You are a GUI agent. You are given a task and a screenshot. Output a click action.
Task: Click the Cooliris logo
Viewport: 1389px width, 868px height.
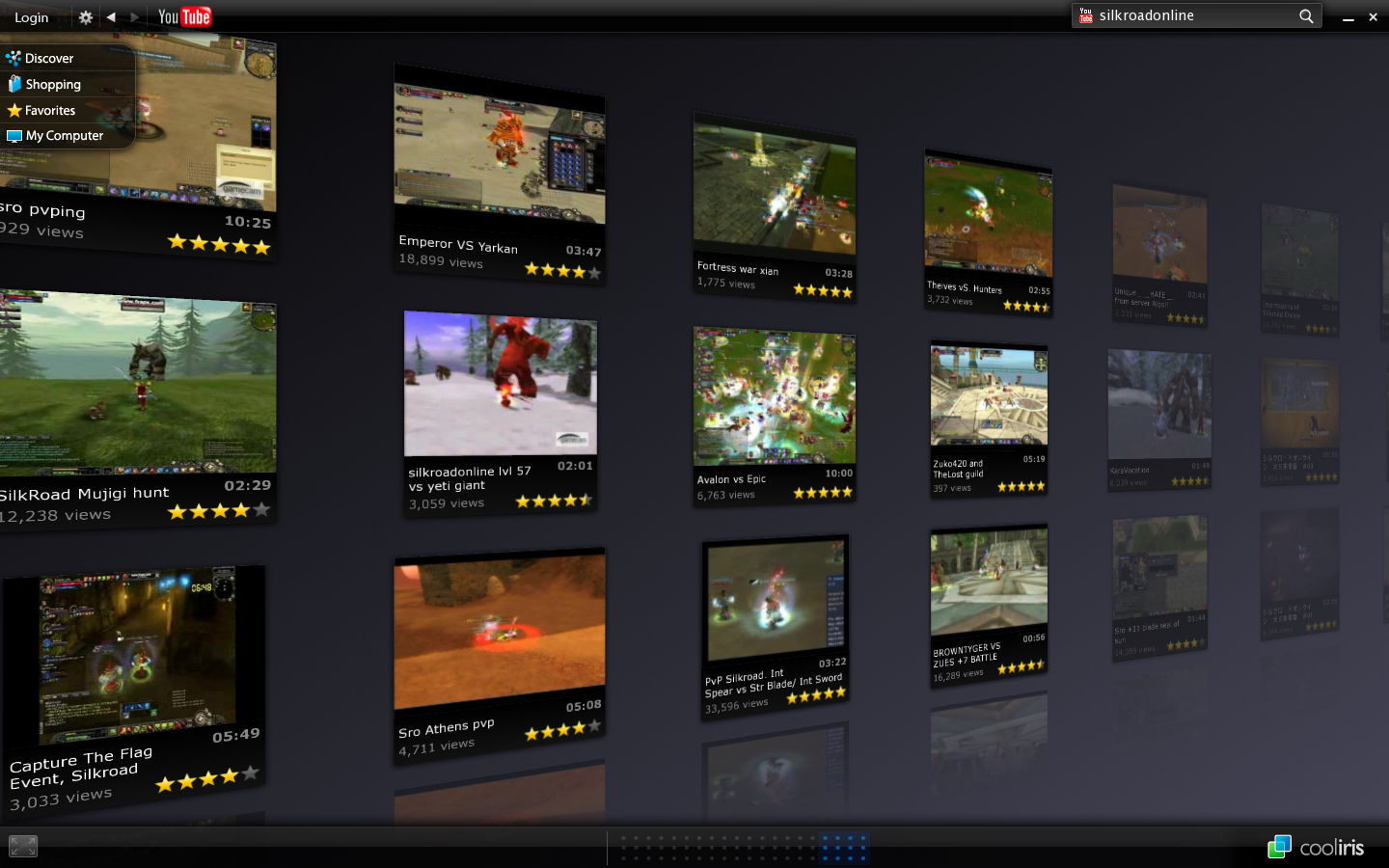point(1316,847)
